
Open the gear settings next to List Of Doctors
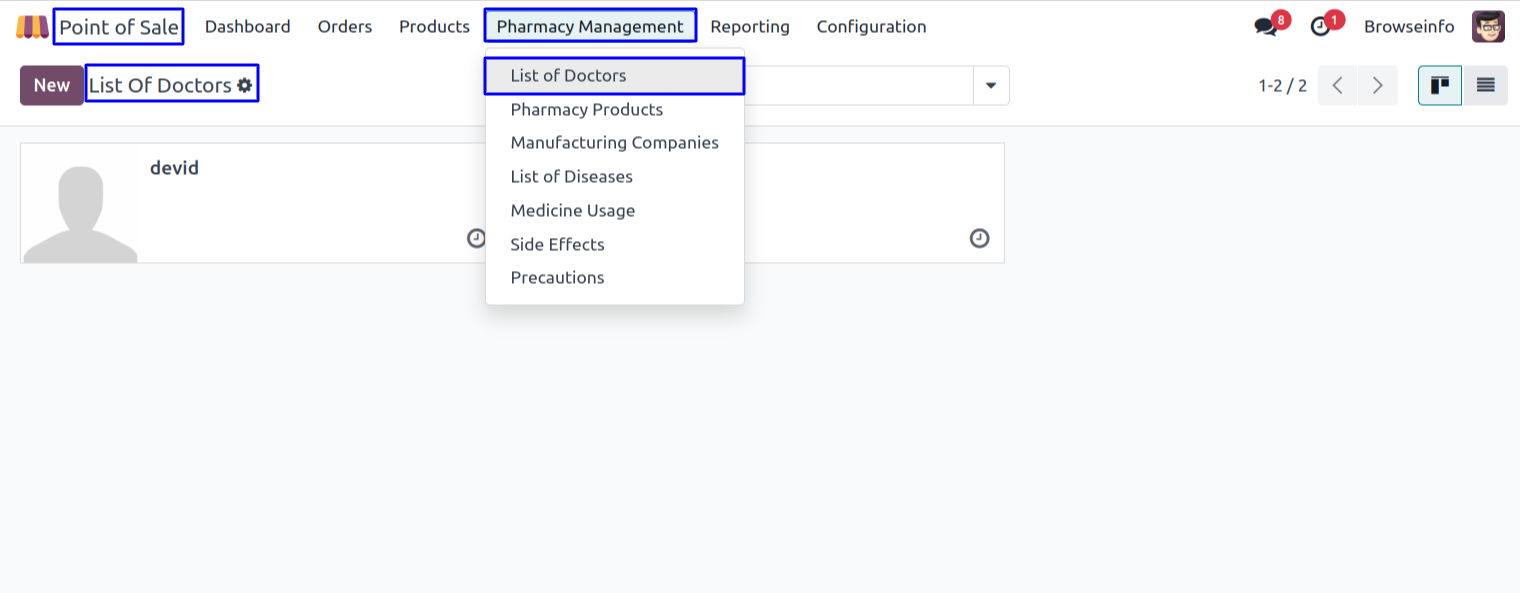[245, 86]
